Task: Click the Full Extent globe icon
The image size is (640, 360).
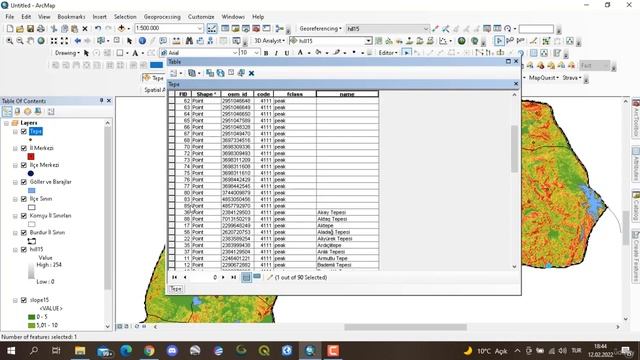Action: (x=41, y=41)
